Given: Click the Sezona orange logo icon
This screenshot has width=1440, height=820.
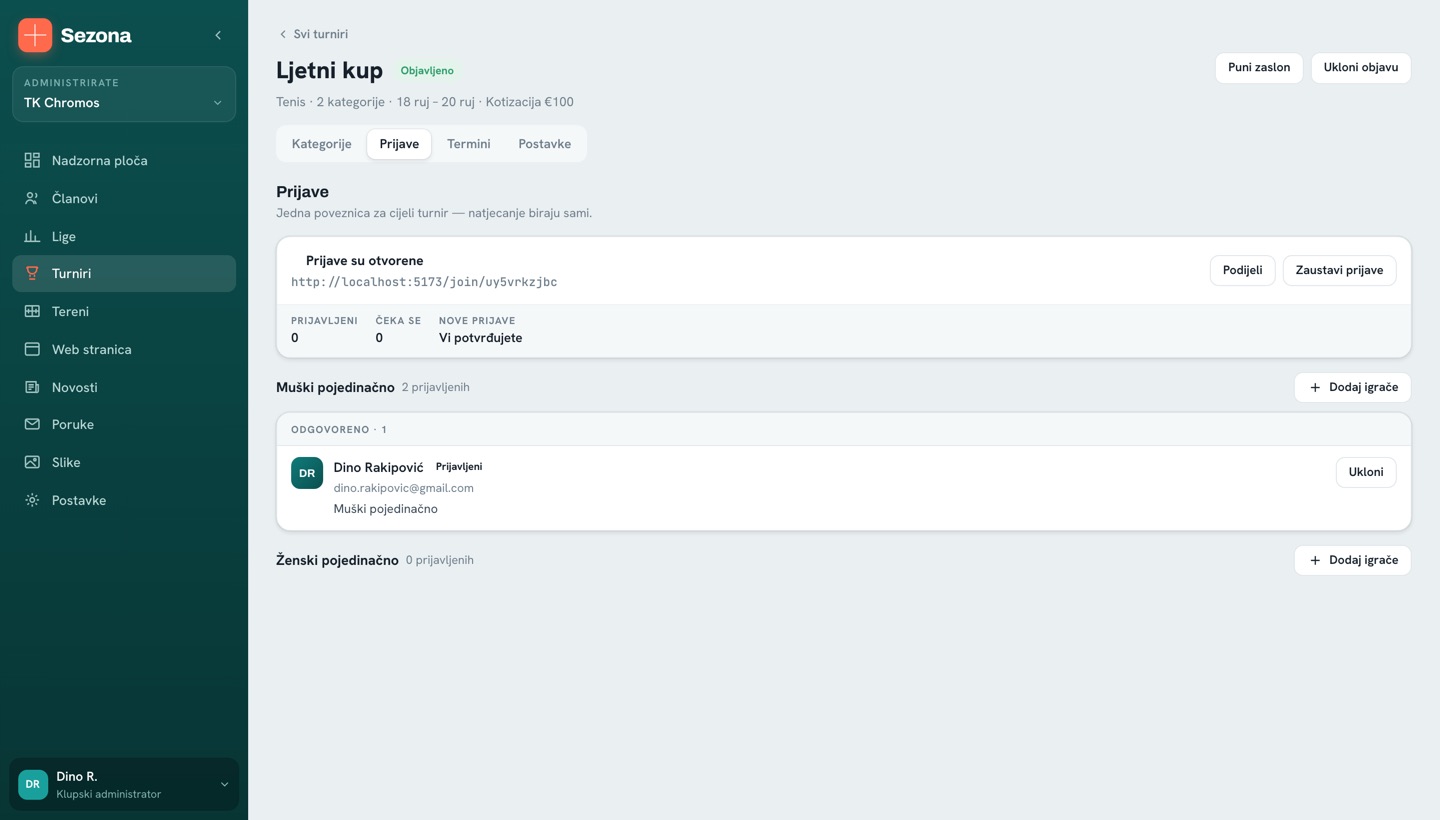Looking at the screenshot, I should [35, 35].
